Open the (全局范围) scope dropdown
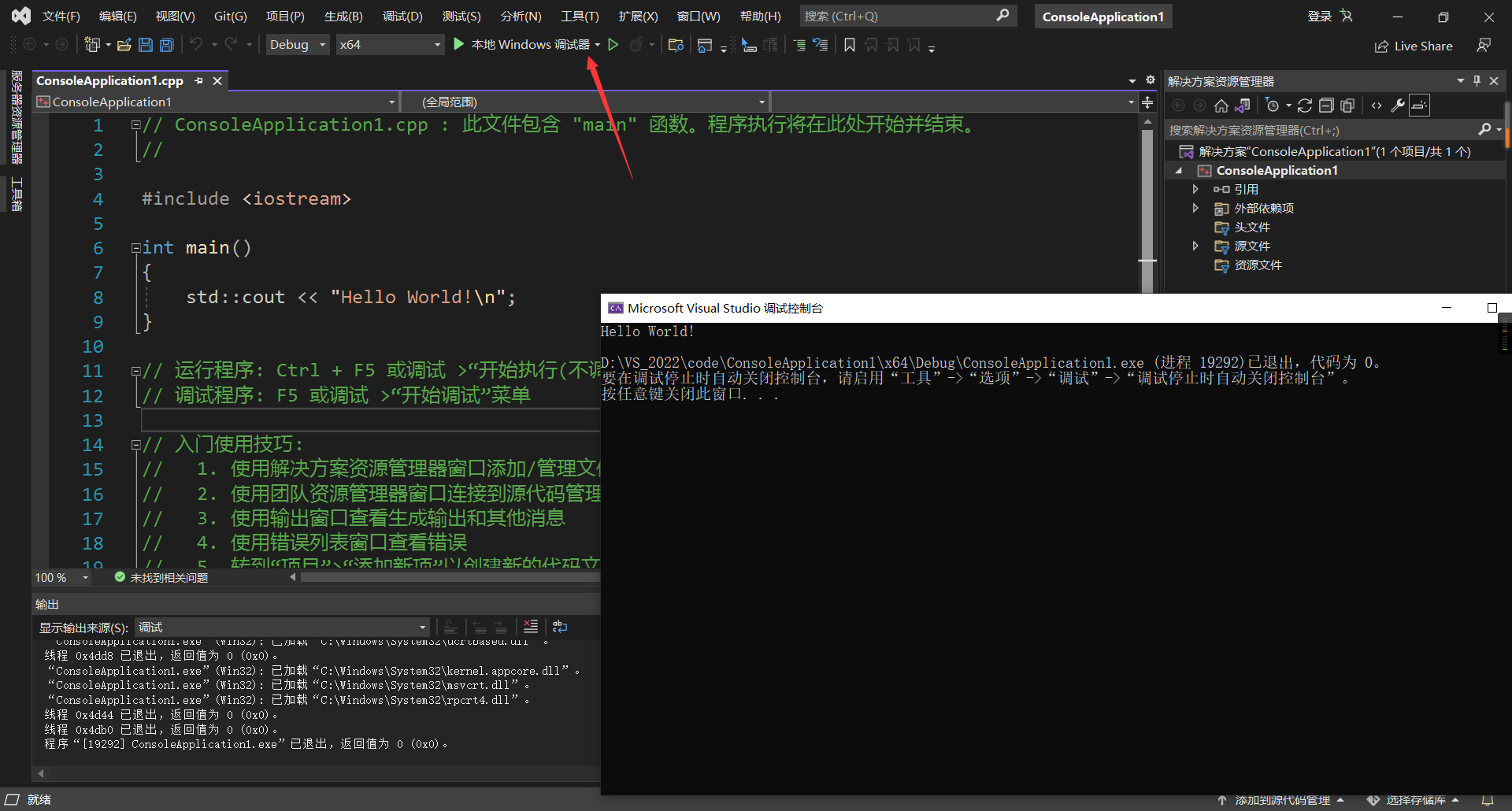 584,102
